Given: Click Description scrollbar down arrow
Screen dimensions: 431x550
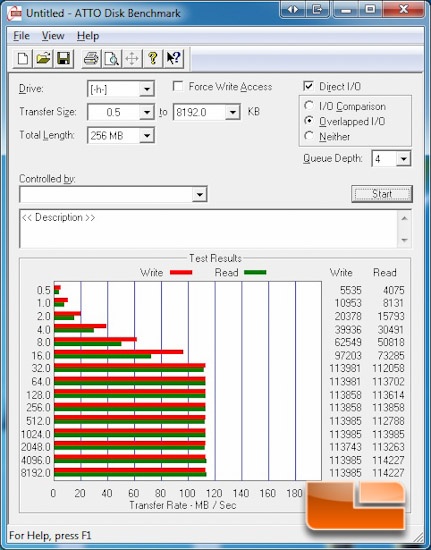Looking at the screenshot, I should coord(404,240).
